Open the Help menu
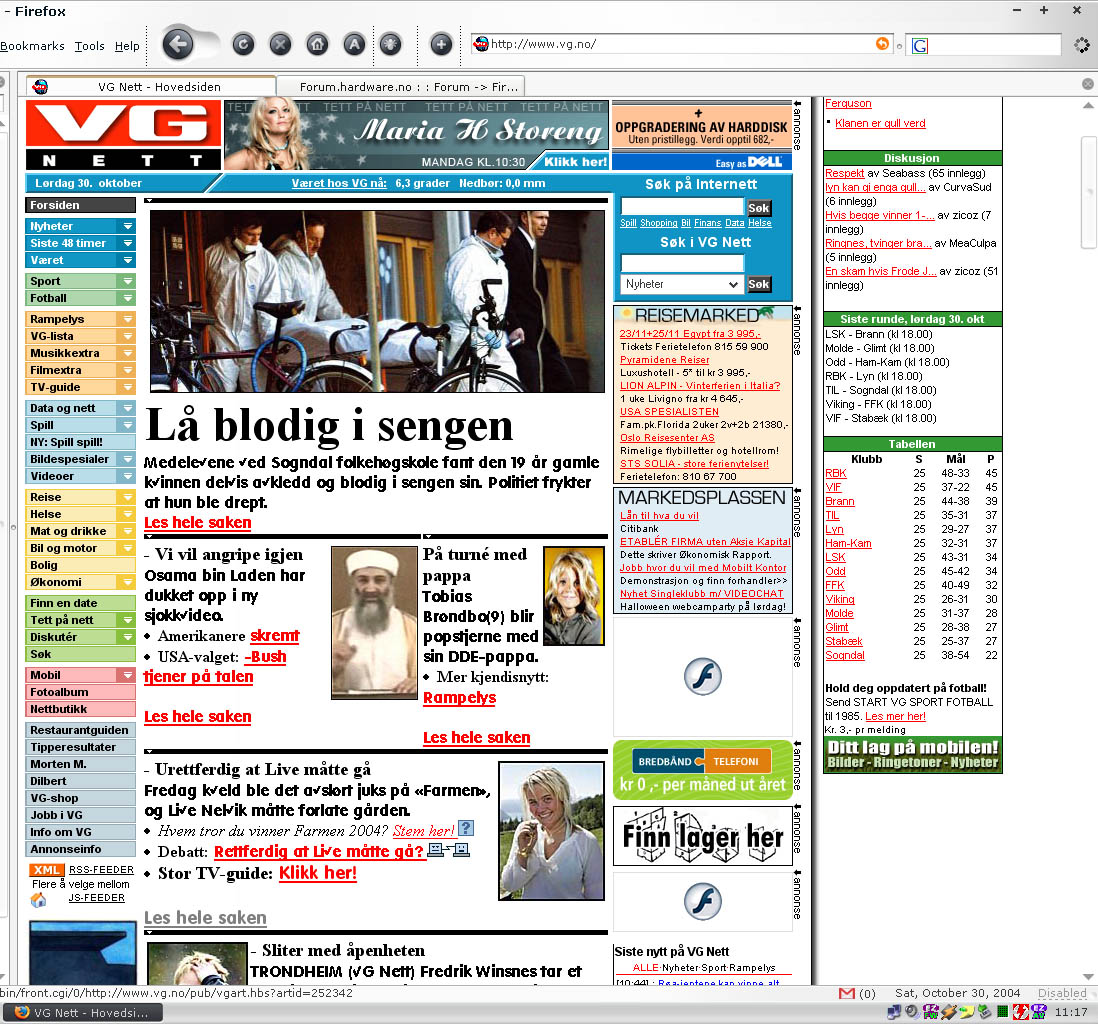 click(x=127, y=46)
